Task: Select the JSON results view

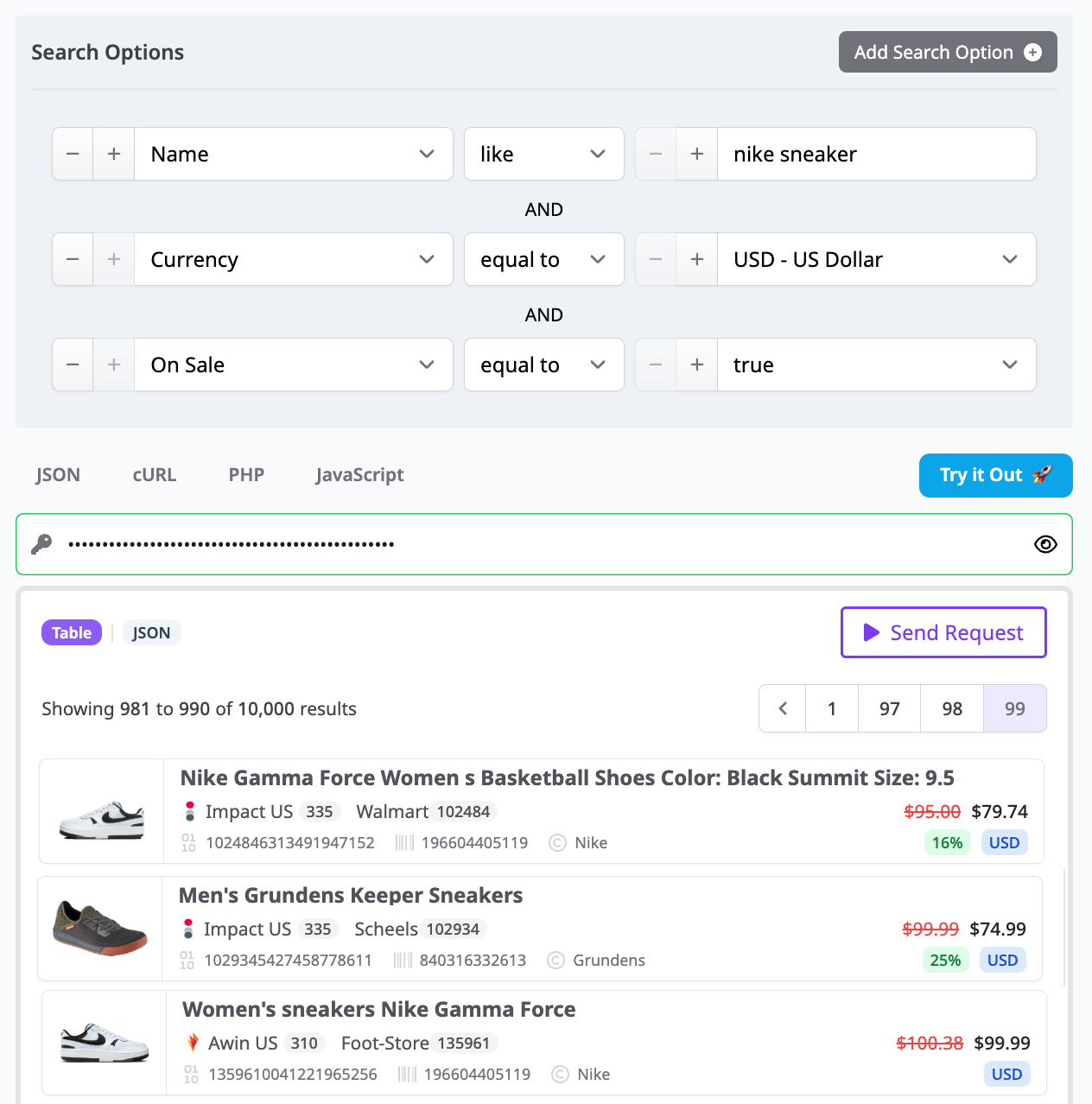Action: (x=151, y=632)
